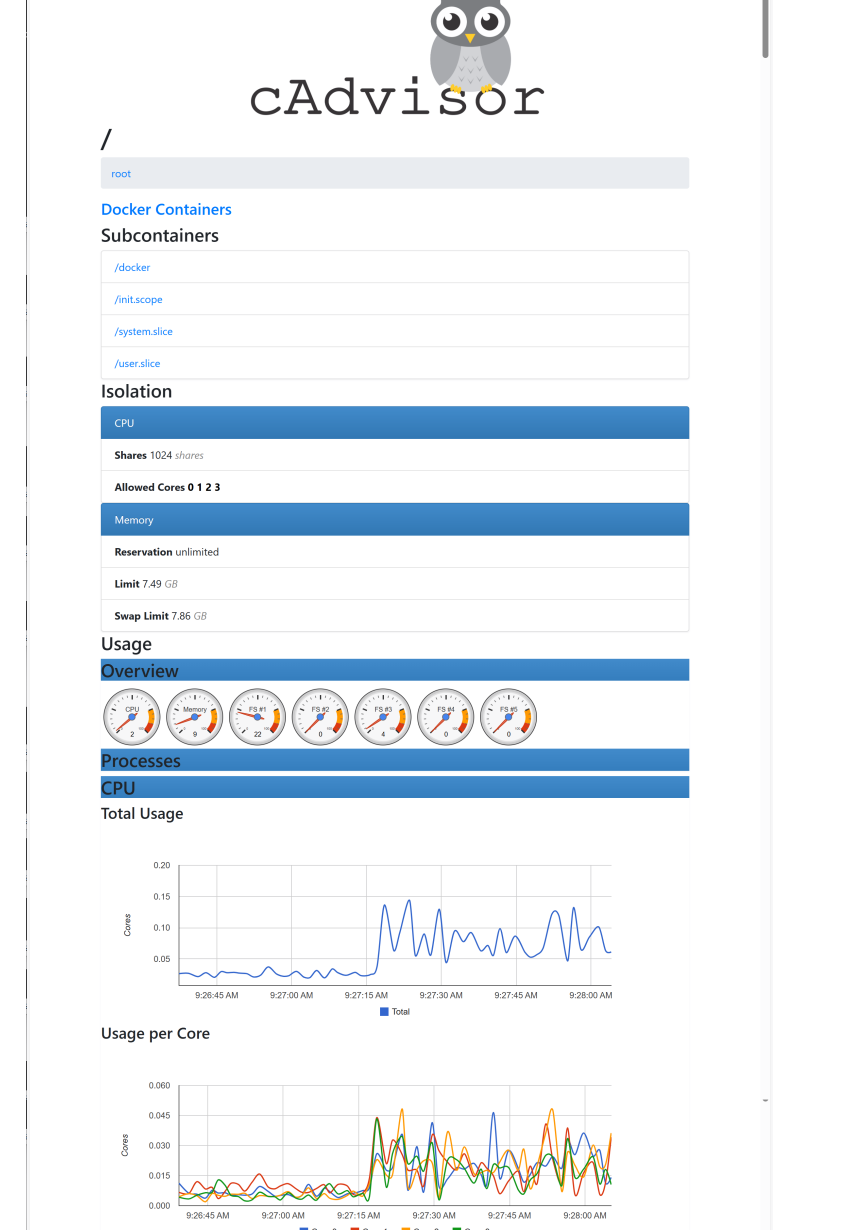Click the Usage per Core chart
Image resolution: width=854 pixels, height=1230 pixels.
tap(395, 1145)
